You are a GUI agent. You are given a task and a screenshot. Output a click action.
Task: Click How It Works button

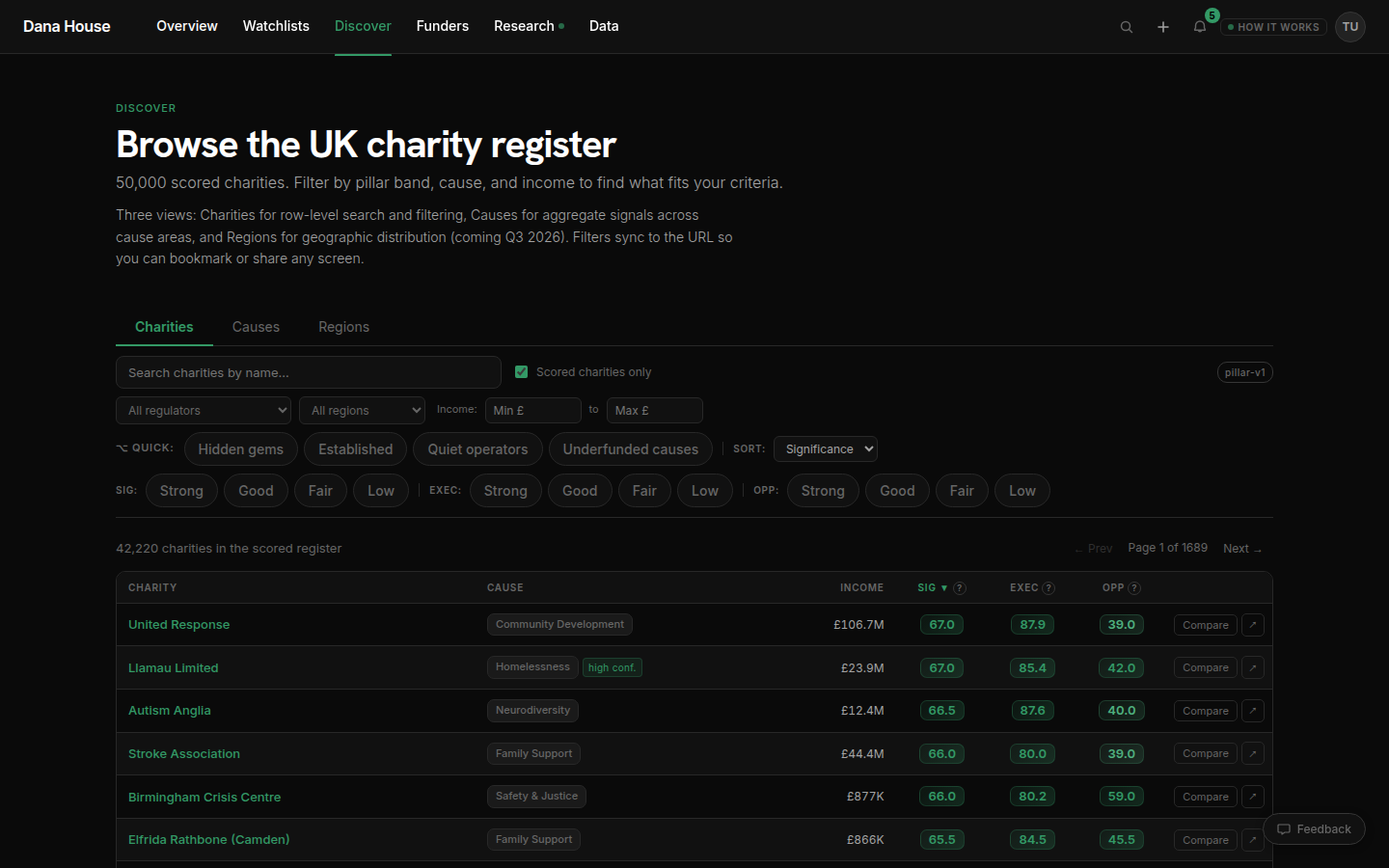tap(1273, 27)
